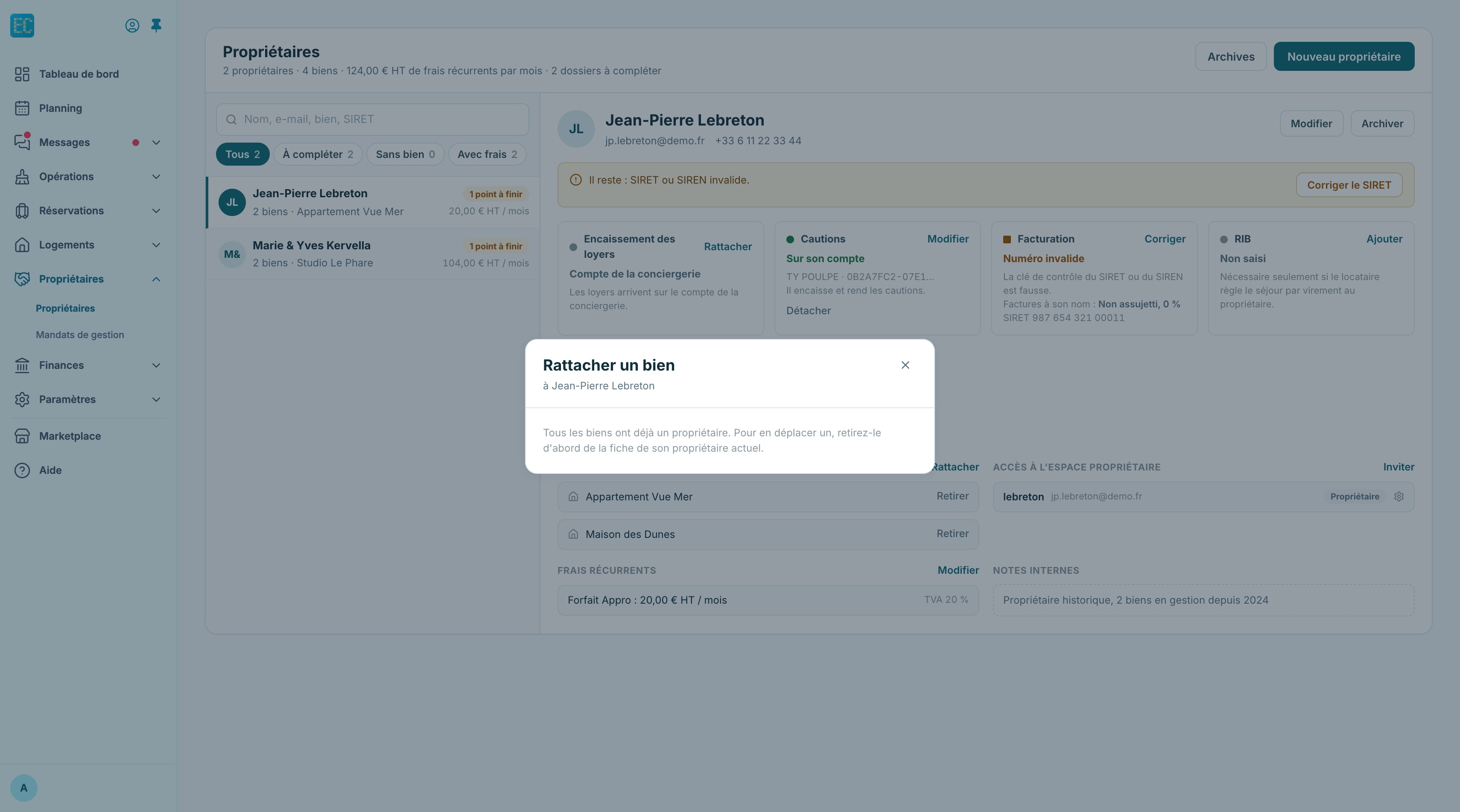
Task: Open the Planning calendar icon
Action: (22, 108)
